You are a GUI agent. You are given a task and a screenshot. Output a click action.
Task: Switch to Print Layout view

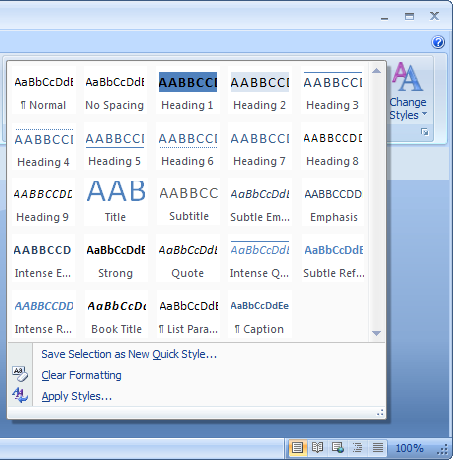click(x=297, y=448)
